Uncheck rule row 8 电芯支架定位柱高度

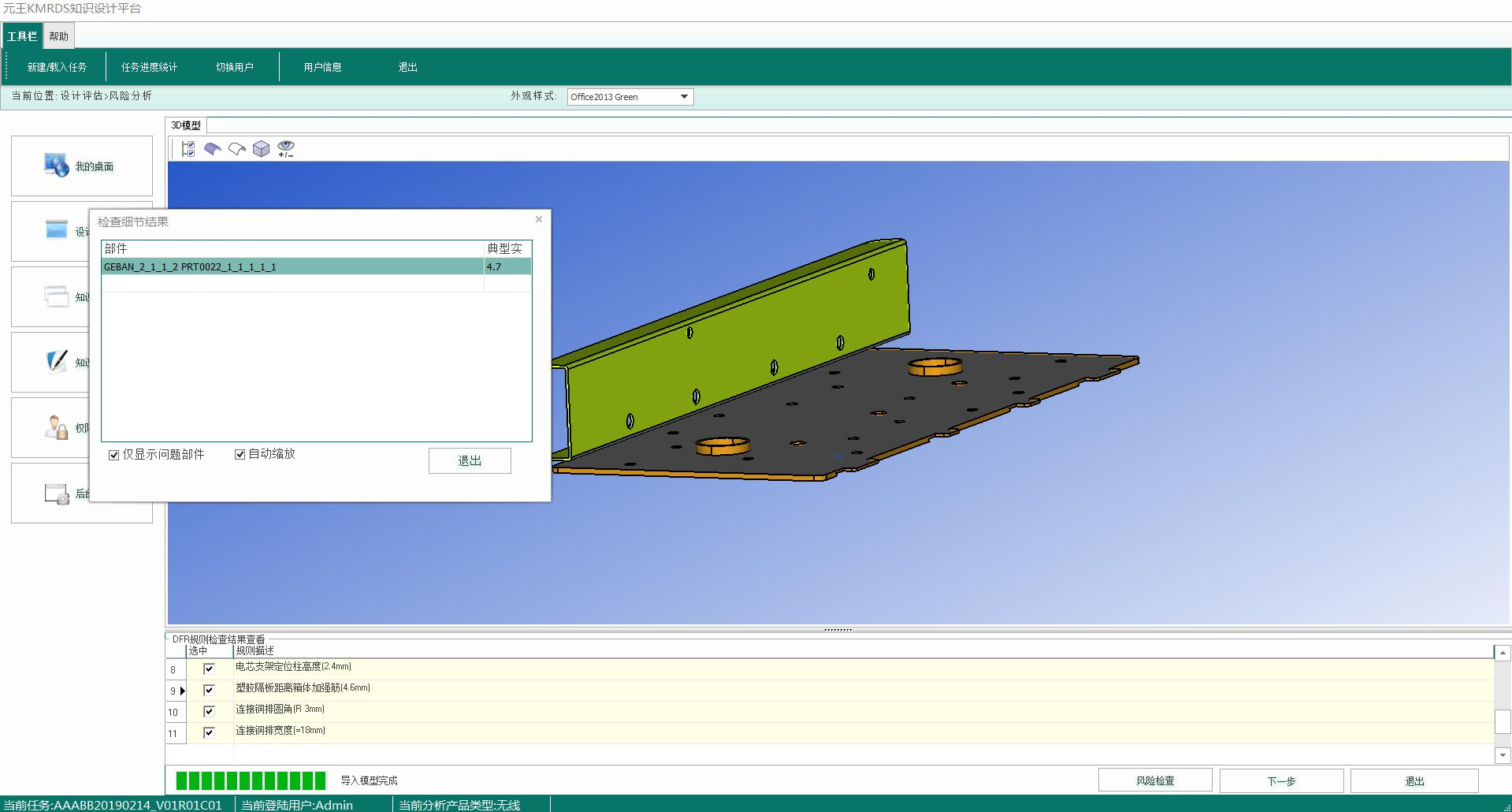click(x=209, y=669)
